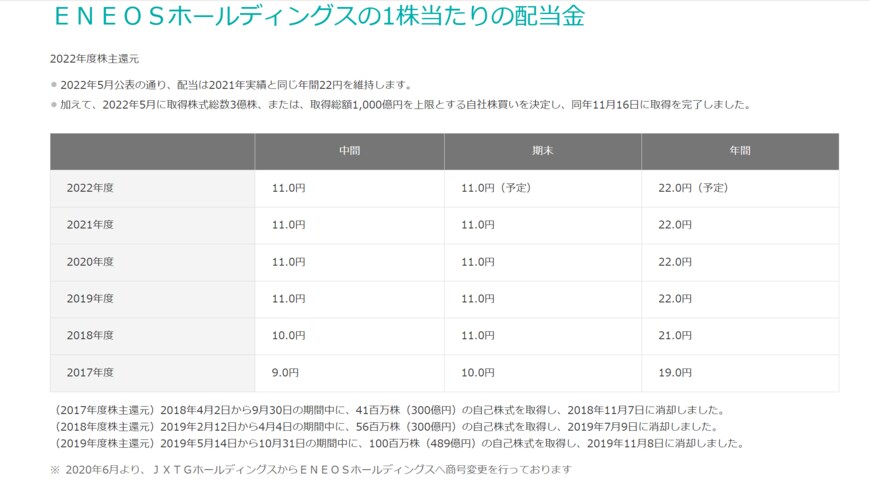The image size is (870, 502).
Task: Select the 期末 column header
Action: point(542,151)
